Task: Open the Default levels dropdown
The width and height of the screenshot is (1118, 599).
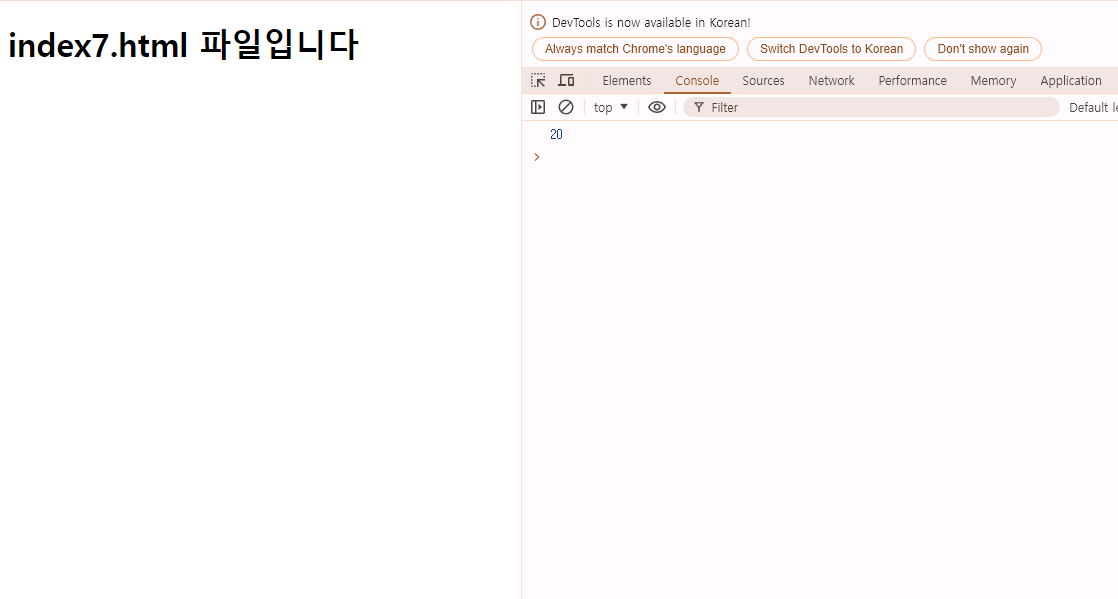Action: tap(1093, 107)
